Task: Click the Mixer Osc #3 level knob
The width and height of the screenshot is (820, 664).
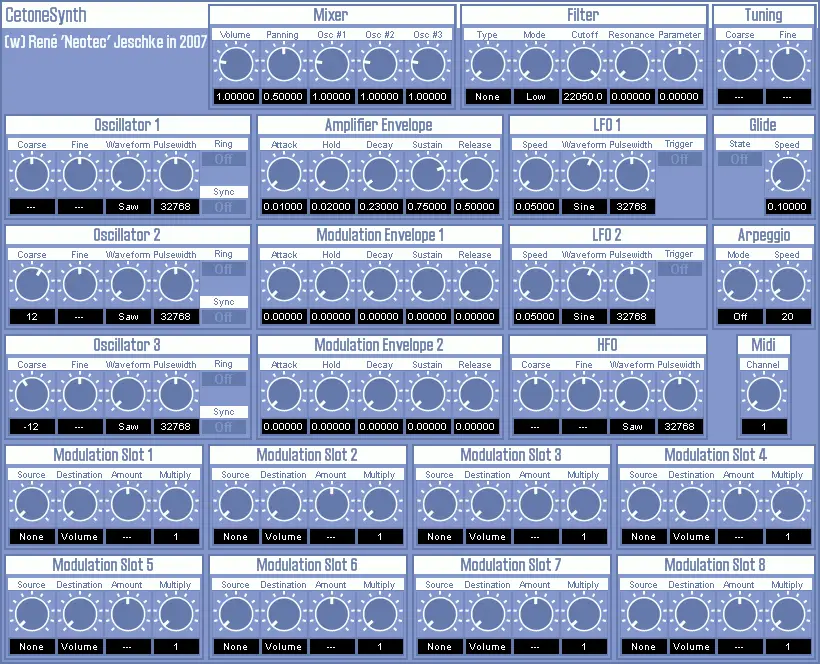Action: [428, 64]
